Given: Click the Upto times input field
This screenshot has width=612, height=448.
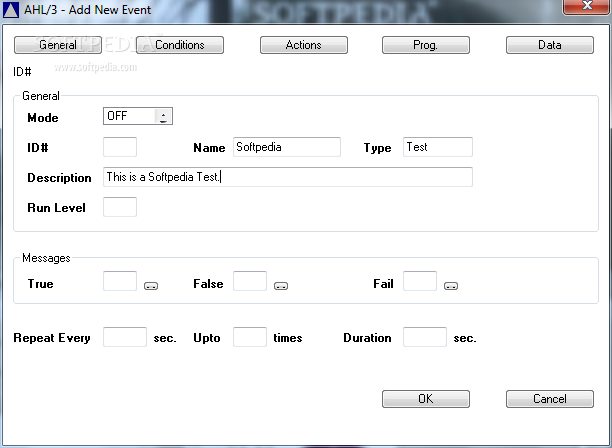Looking at the screenshot, I should [250, 337].
